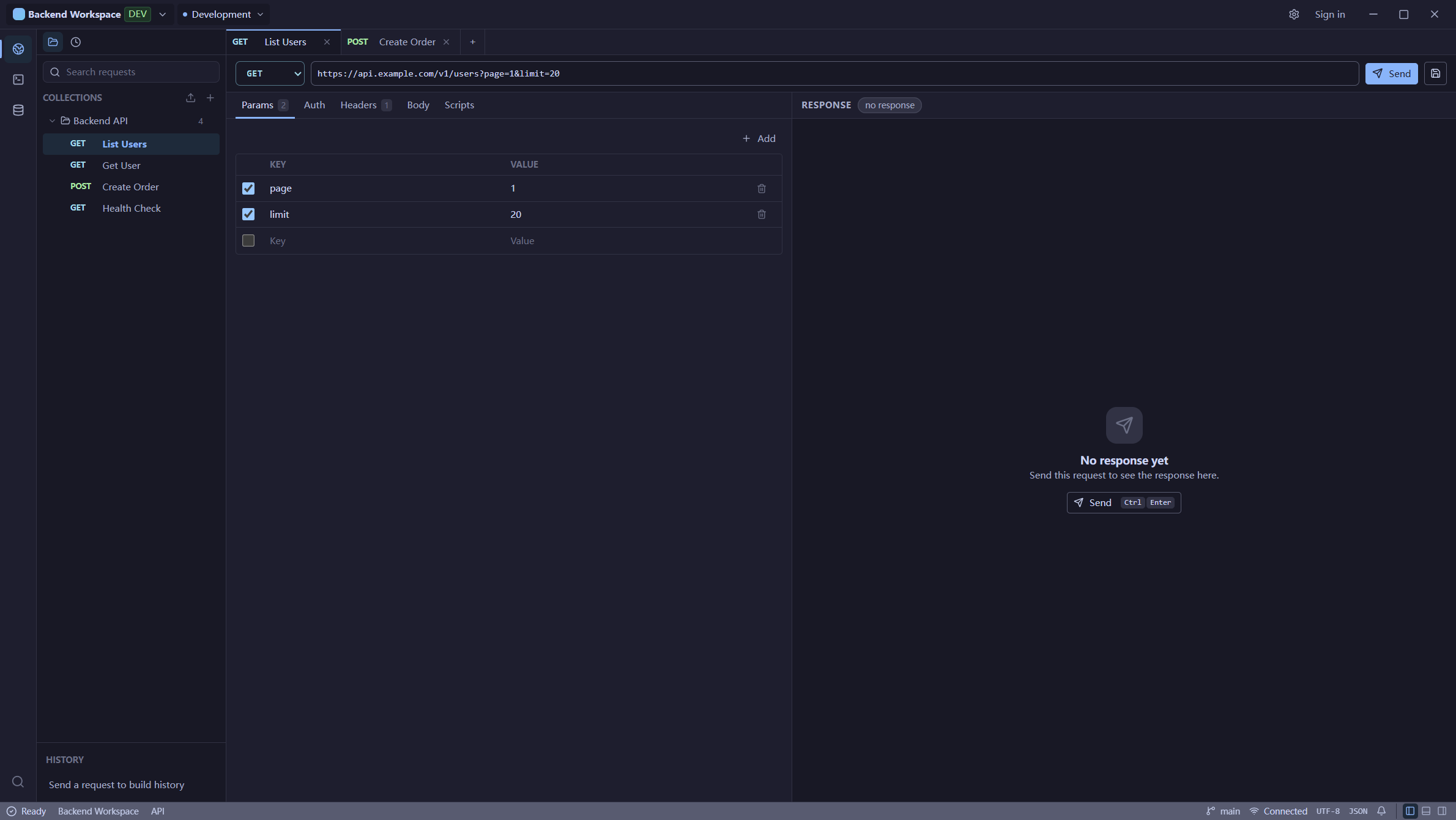1456x820 pixels.
Task: Check the empty new parameter checkbox
Action: pos(248,240)
